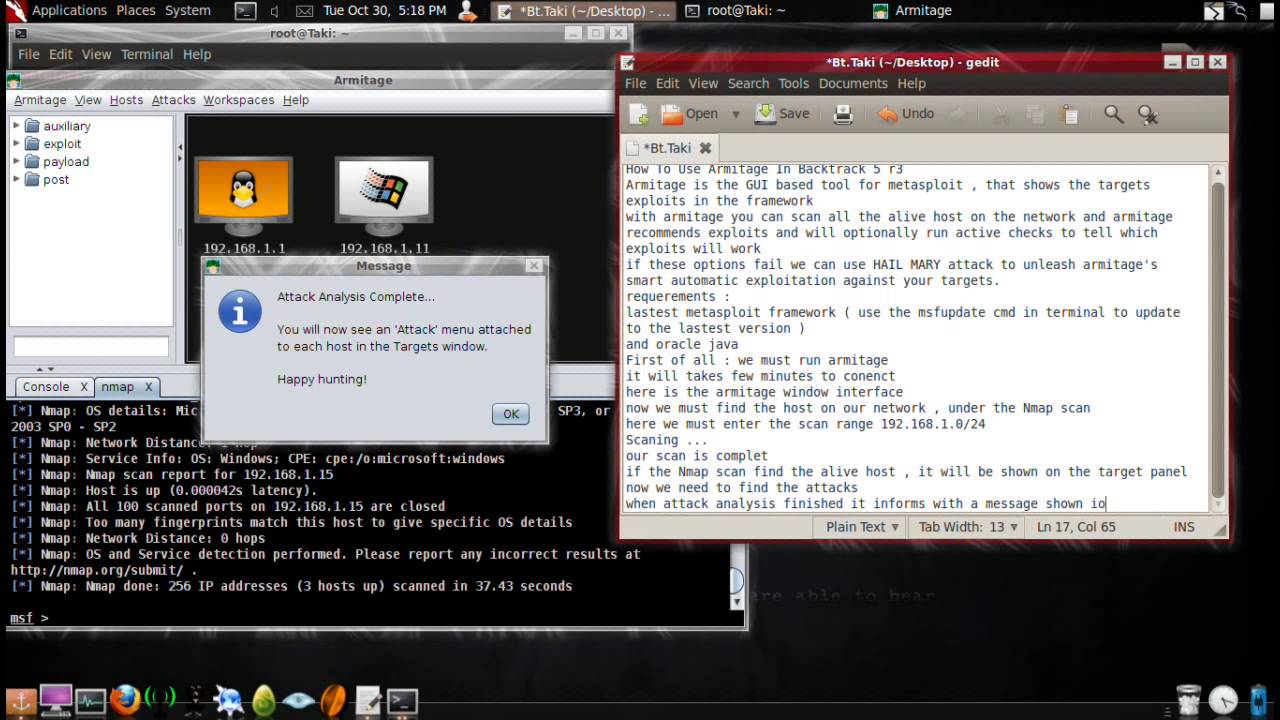Open the text editor pencil icon in dock
This screenshot has width=1280, height=720.
(x=368, y=700)
